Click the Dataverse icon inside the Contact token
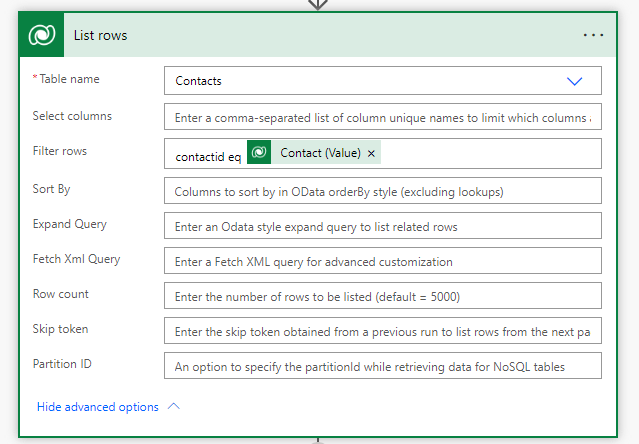639x444 pixels. [259, 153]
